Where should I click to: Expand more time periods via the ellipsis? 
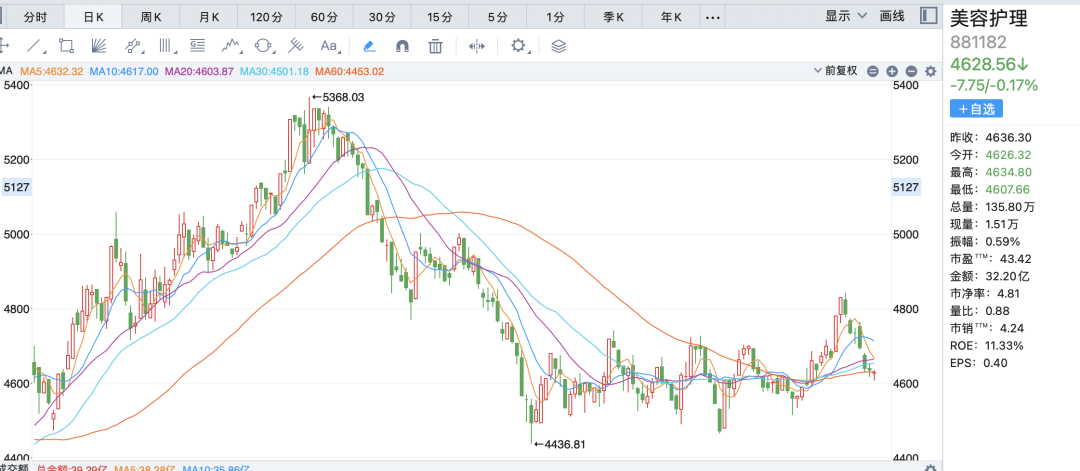[712, 17]
